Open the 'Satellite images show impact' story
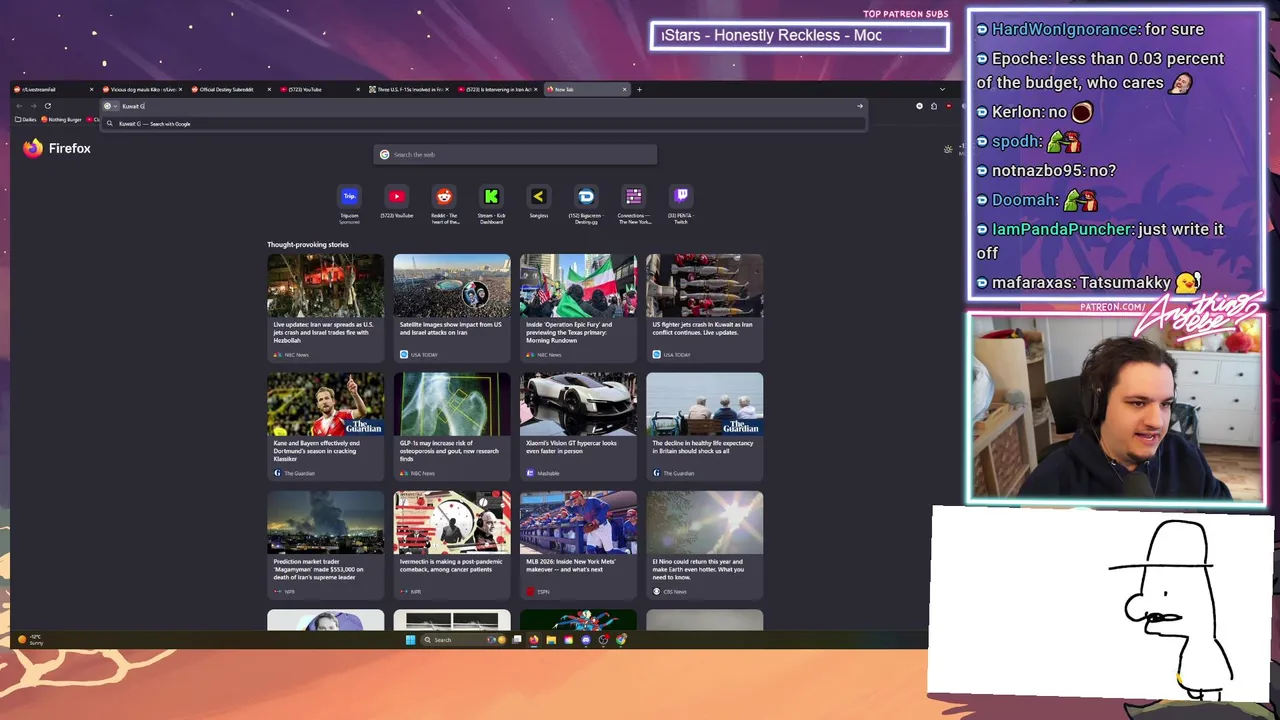The height and width of the screenshot is (720, 1280). click(x=452, y=307)
